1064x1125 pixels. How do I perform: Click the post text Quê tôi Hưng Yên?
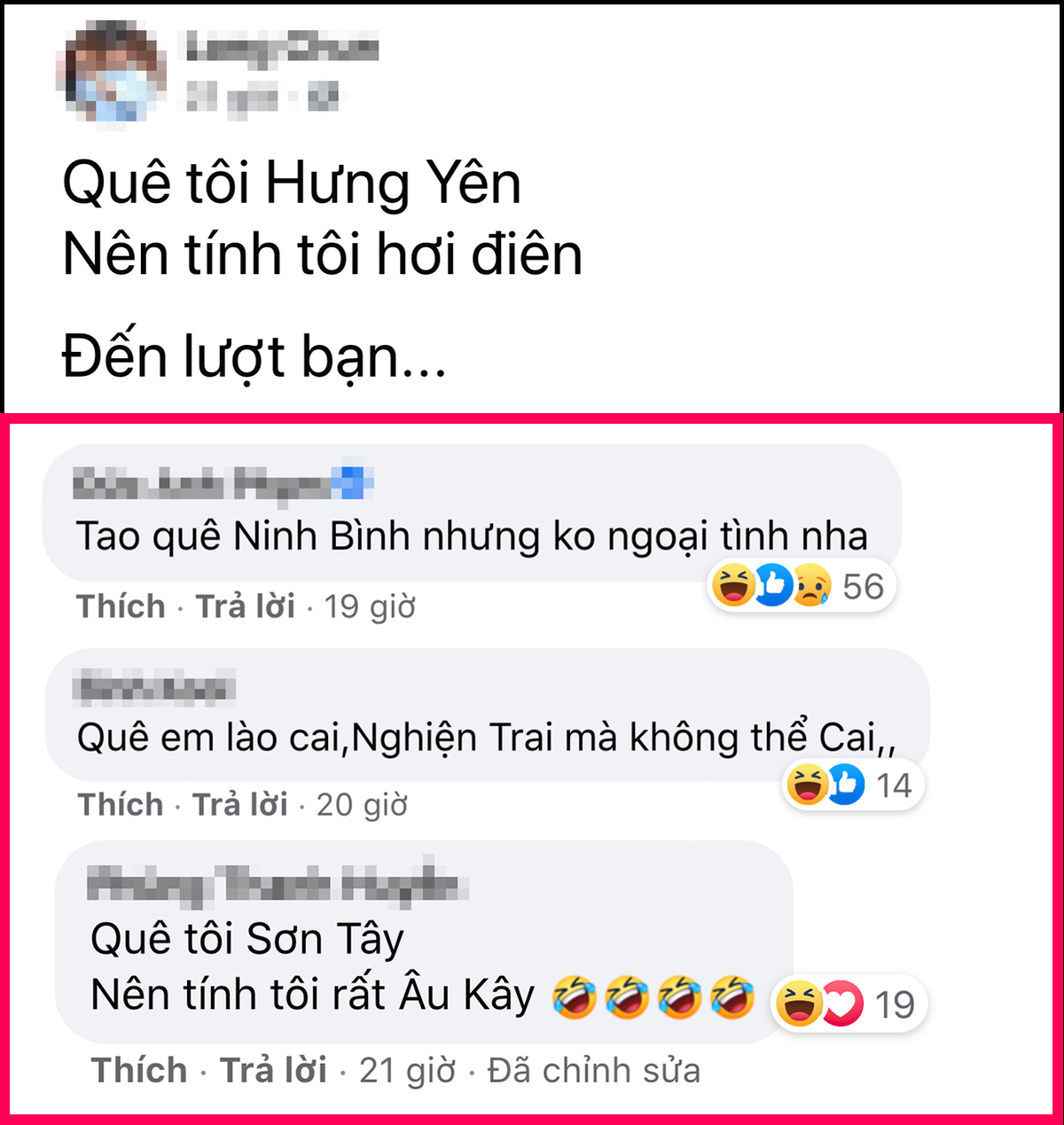(292, 184)
